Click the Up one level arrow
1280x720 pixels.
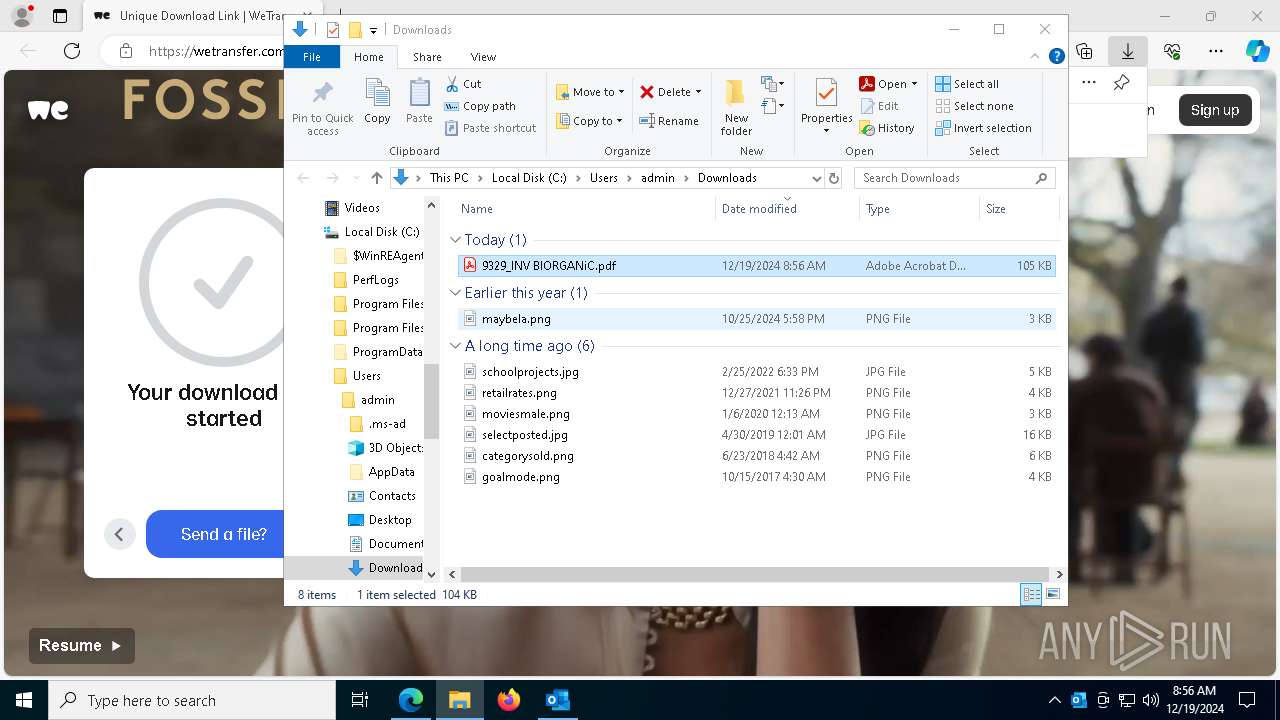pyautogui.click(x=376, y=178)
